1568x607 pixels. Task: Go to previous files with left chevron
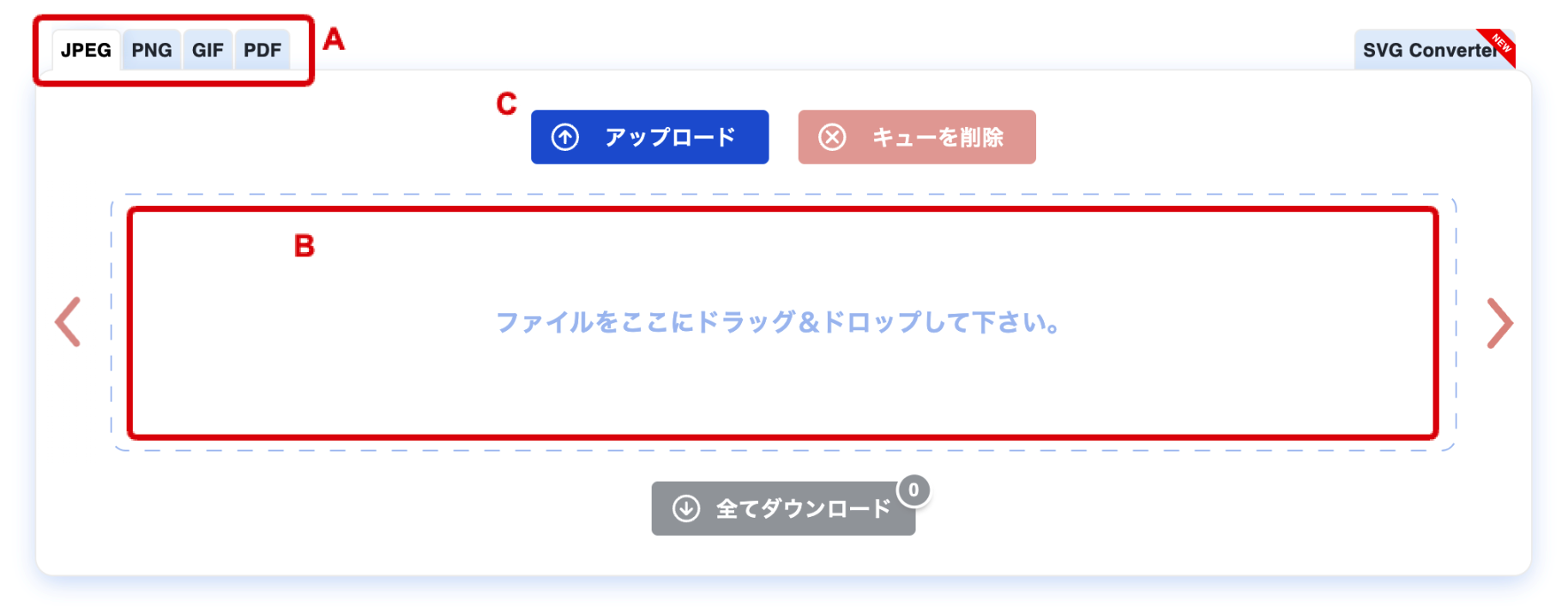coord(68,322)
